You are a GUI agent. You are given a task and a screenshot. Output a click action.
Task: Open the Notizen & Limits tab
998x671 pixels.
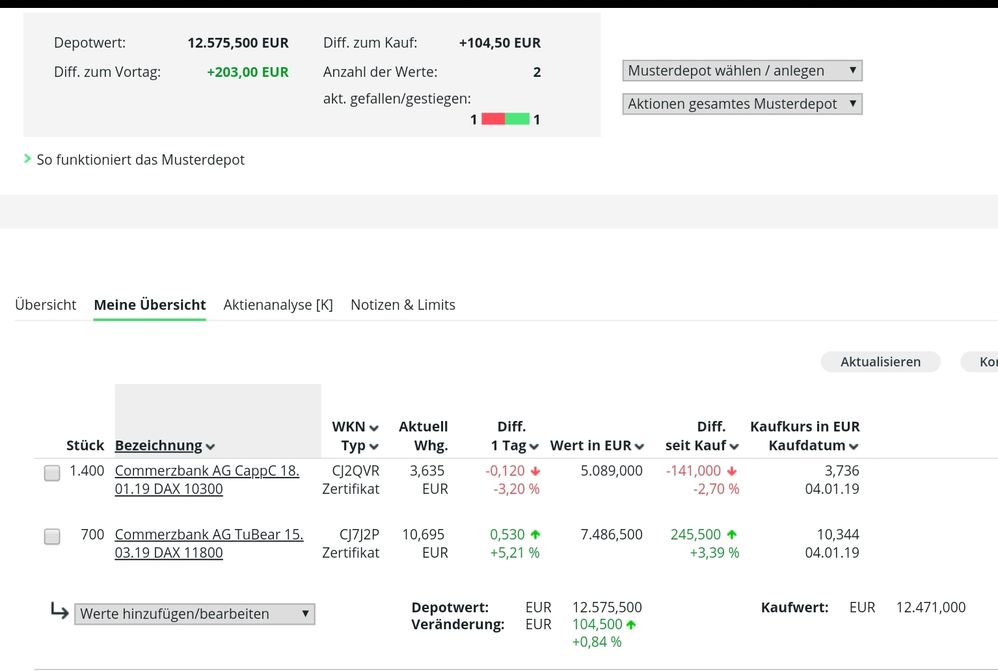[x=403, y=304]
